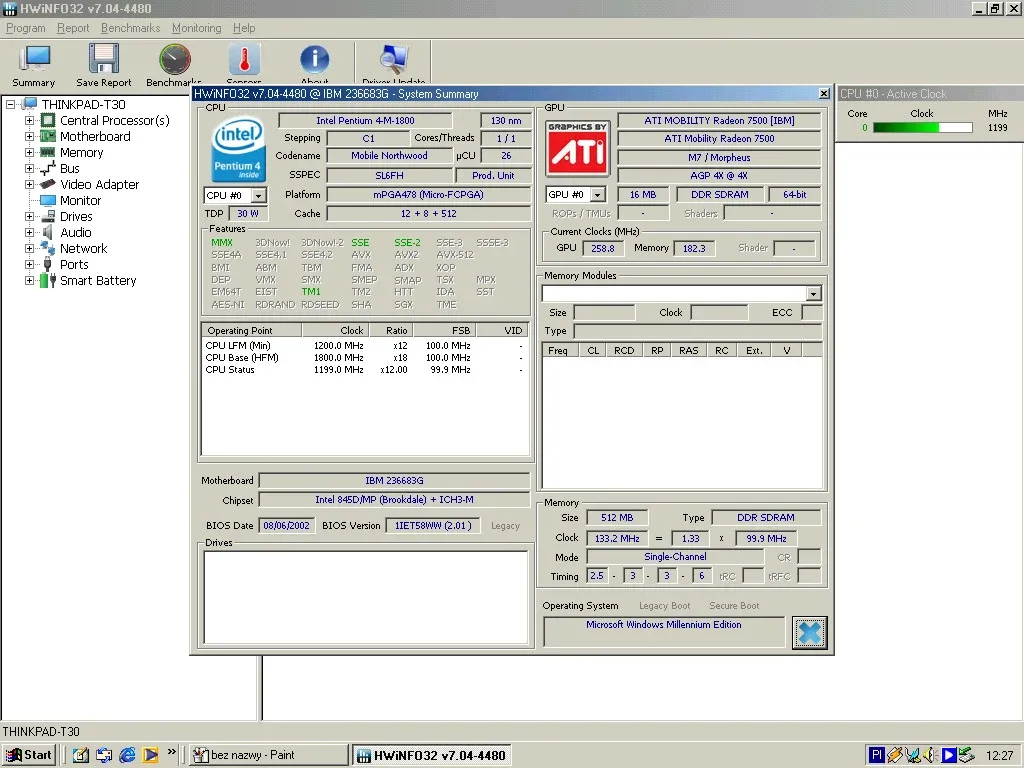Open Internet Explorer quick launch icon
The width and height of the screenshot is (1024, 768).
click(127, 755)
